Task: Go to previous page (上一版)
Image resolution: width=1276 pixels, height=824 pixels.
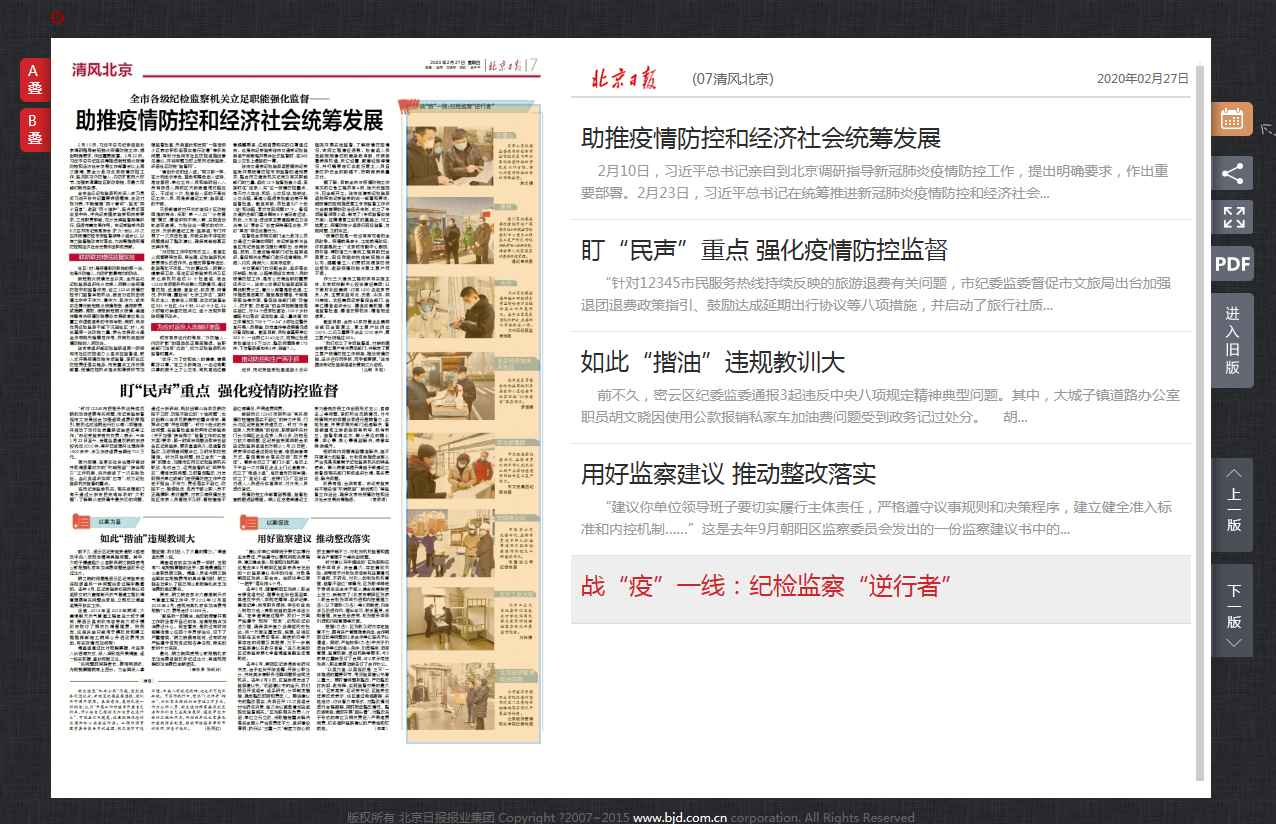Action: point(1232,505)
